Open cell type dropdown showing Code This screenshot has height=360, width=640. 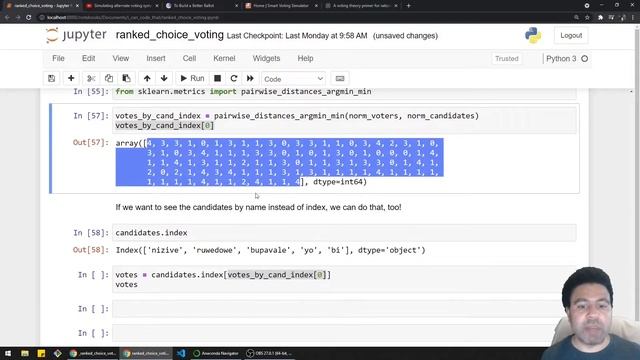(x=293, y=79)
